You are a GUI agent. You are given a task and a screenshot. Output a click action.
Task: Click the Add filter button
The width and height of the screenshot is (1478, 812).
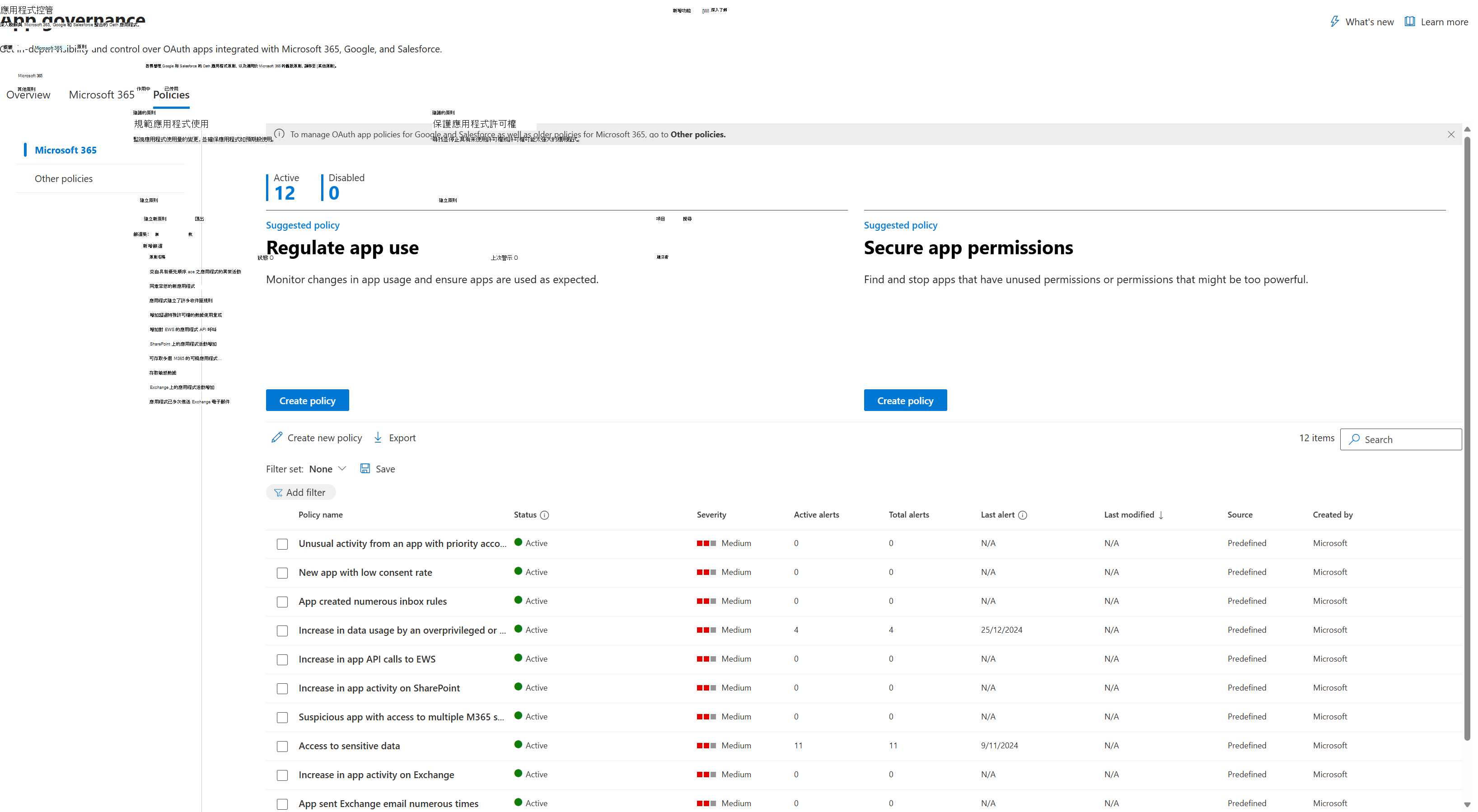coord(301,493)
